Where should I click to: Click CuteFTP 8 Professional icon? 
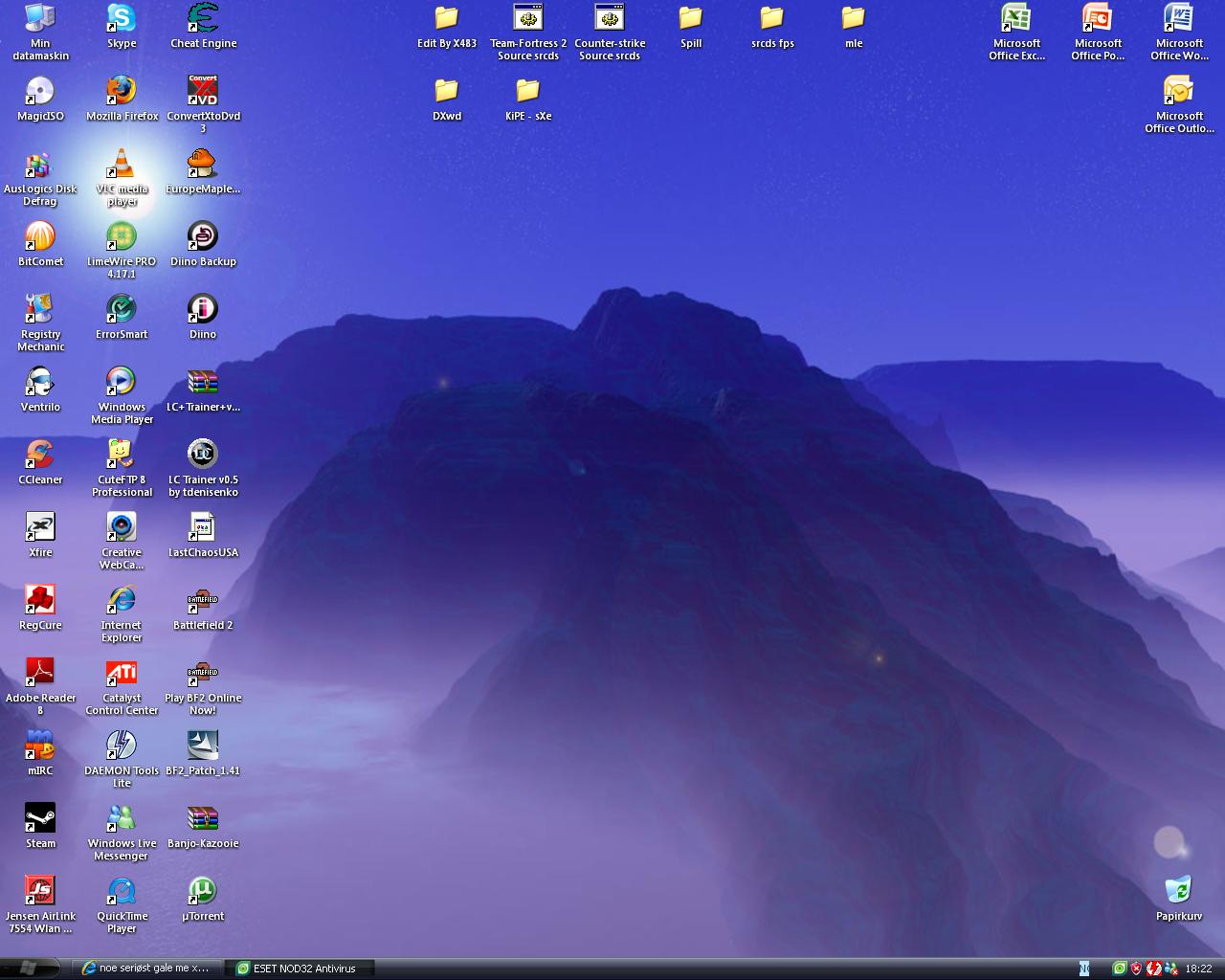[x=122, y=468]
